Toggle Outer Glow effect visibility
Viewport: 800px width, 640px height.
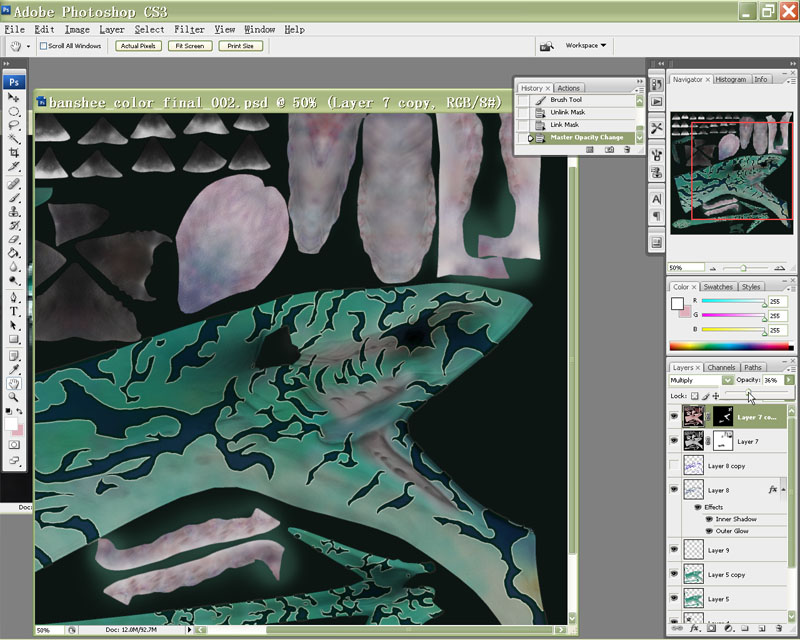coord(709,531)
